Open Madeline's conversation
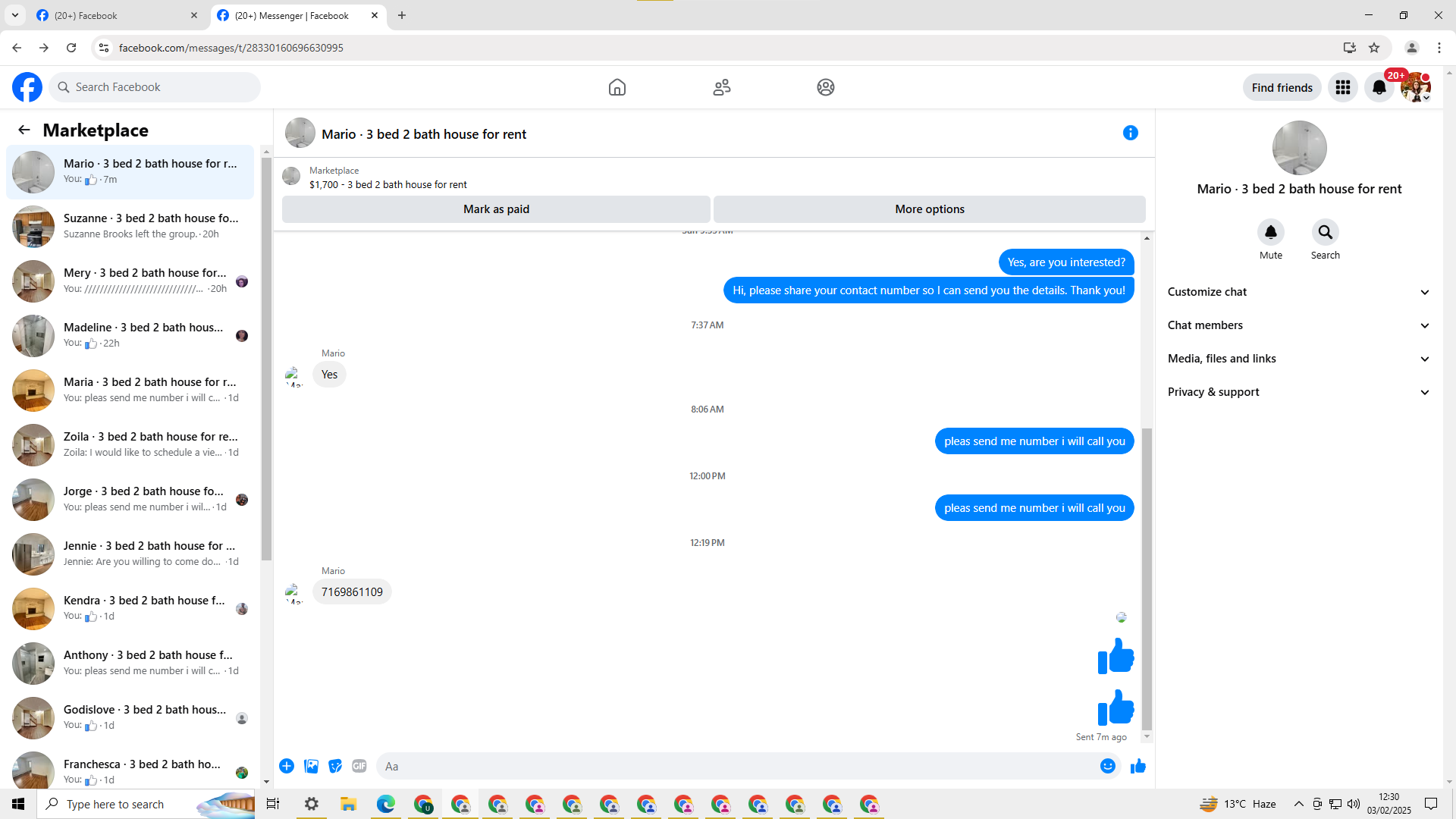Image resolution: width=1456 pixels, height=819 pixels. [130, 335]
